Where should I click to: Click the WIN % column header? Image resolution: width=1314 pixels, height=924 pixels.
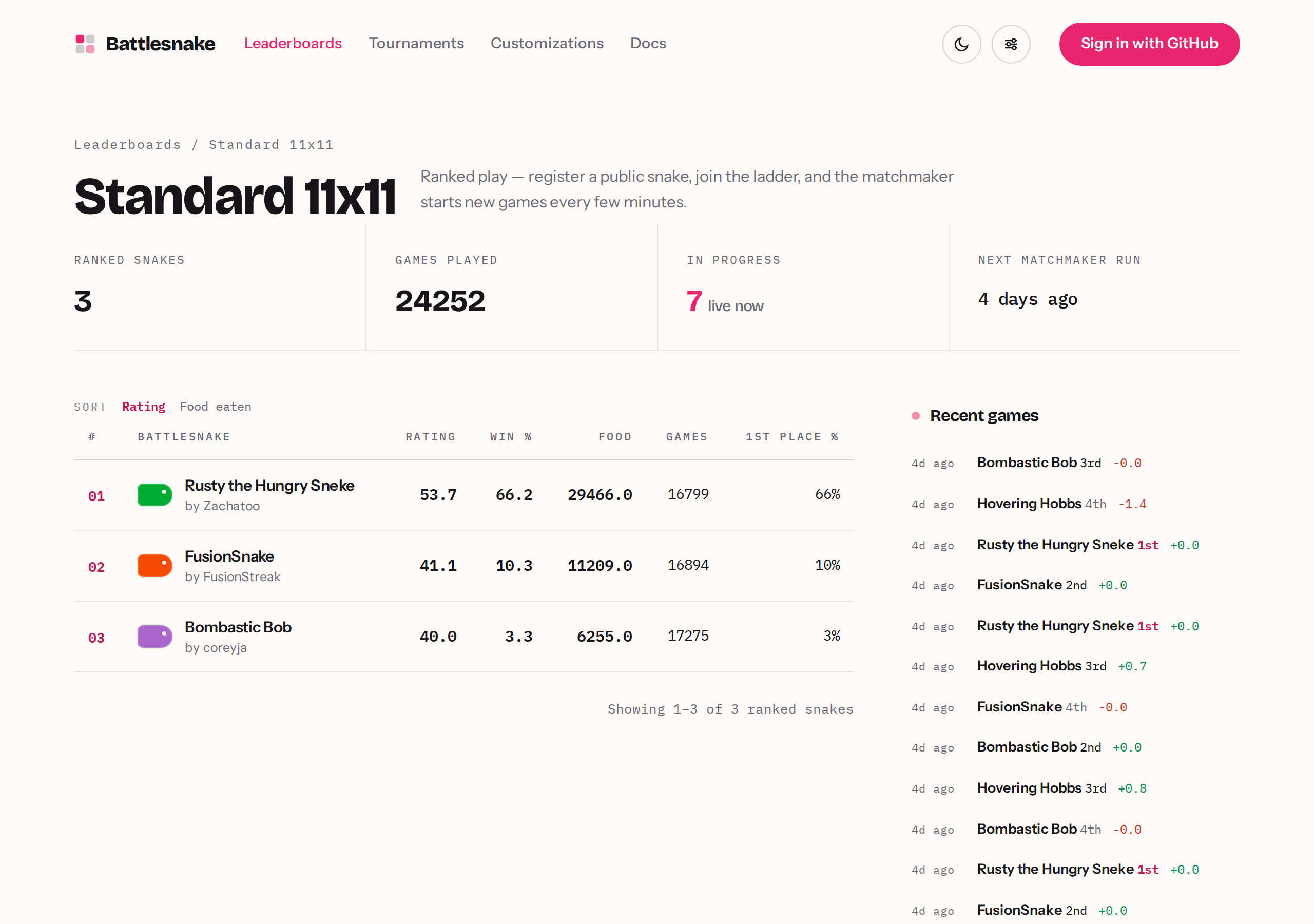coord(511,437)
